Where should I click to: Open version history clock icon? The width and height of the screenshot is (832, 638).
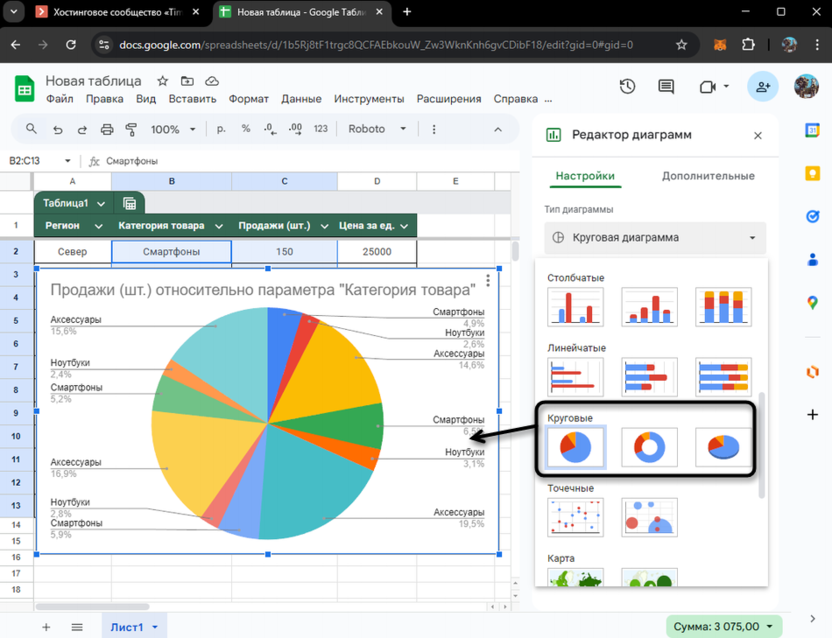pos(627,87)
